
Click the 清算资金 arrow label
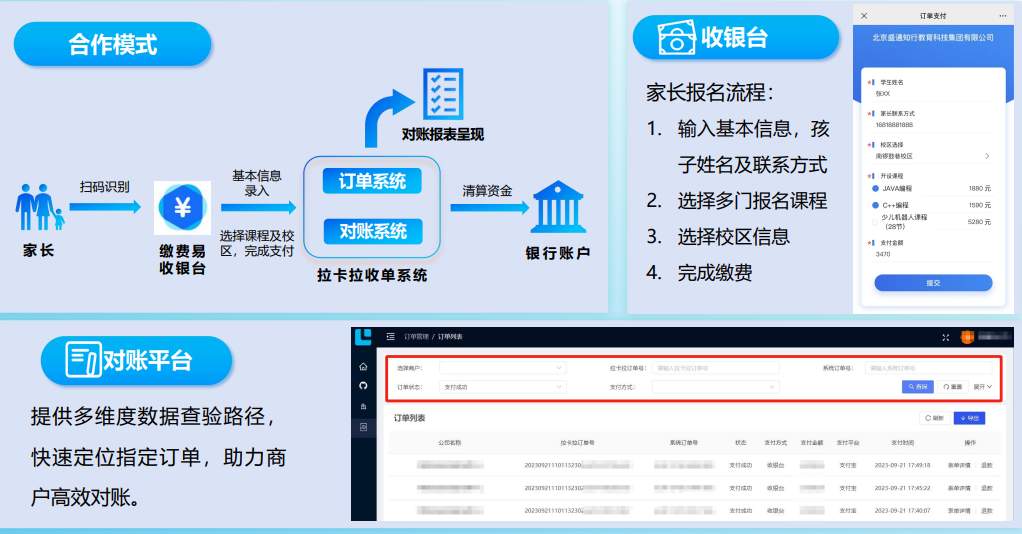tap(488, 191)
